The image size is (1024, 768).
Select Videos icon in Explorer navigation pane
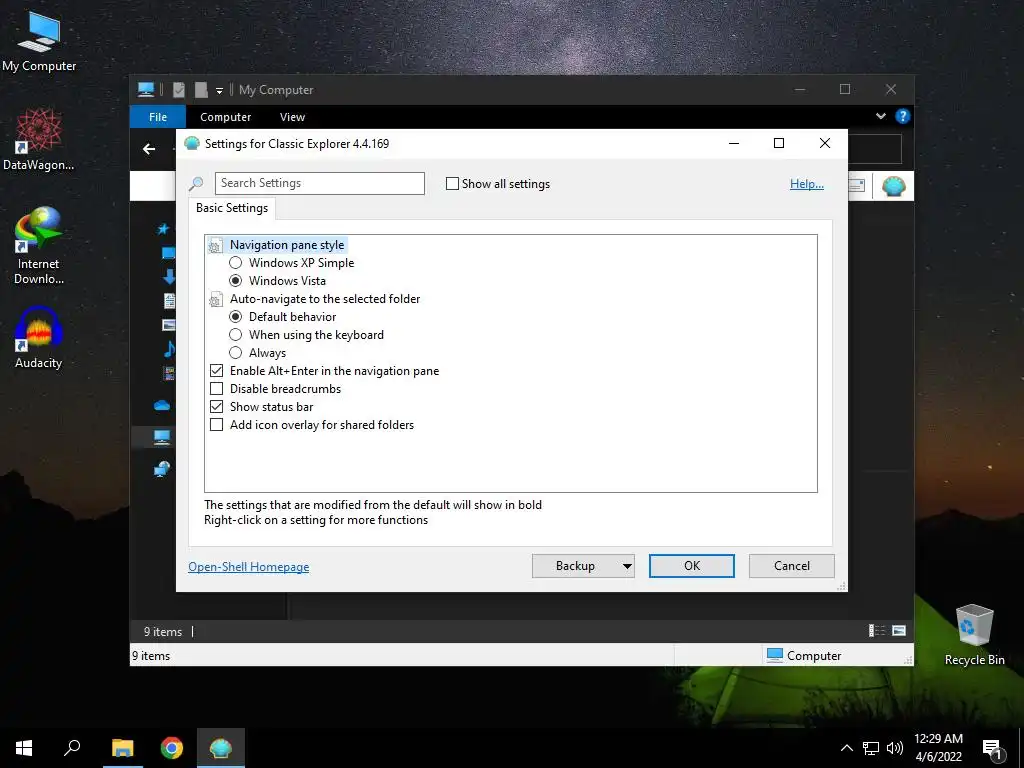[169, 373]
